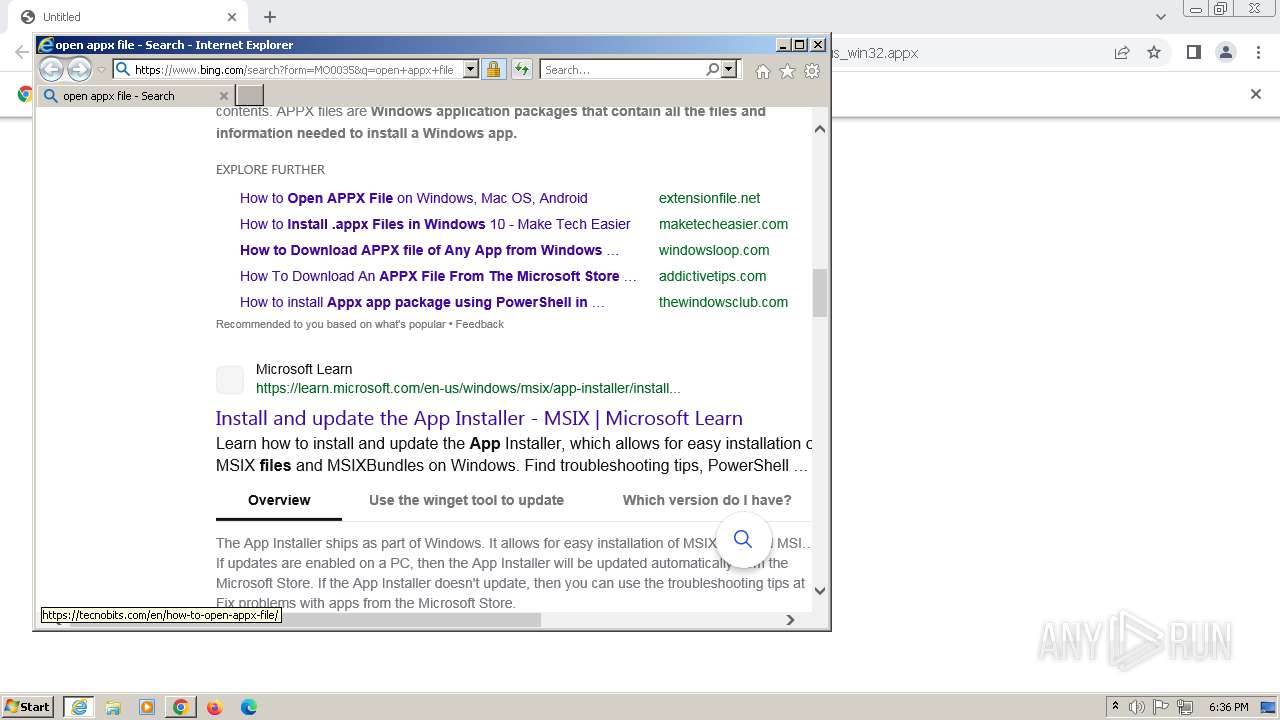1280x720 pixels.
Task: Close the 'Untitled' Chrome tab
Action: pos(232,17)
